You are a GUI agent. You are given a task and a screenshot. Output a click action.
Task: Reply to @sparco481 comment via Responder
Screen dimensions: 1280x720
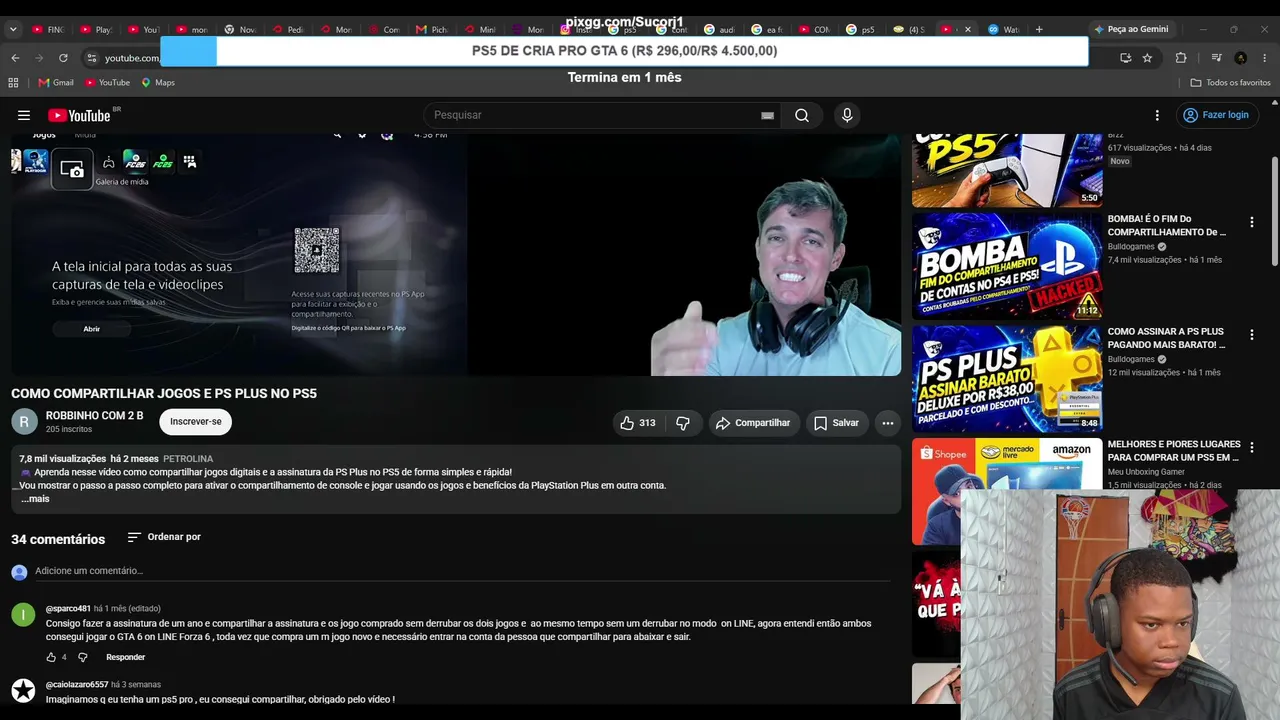click(x=126, y=657)
